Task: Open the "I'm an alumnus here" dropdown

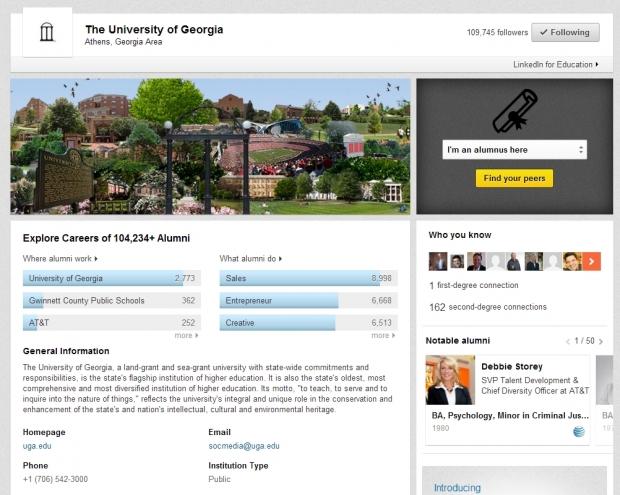Action: (514, 150)
